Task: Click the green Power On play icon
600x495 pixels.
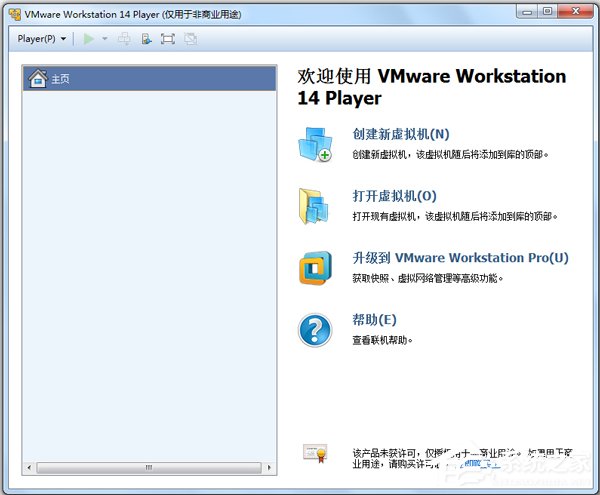Action: [89, 39]
